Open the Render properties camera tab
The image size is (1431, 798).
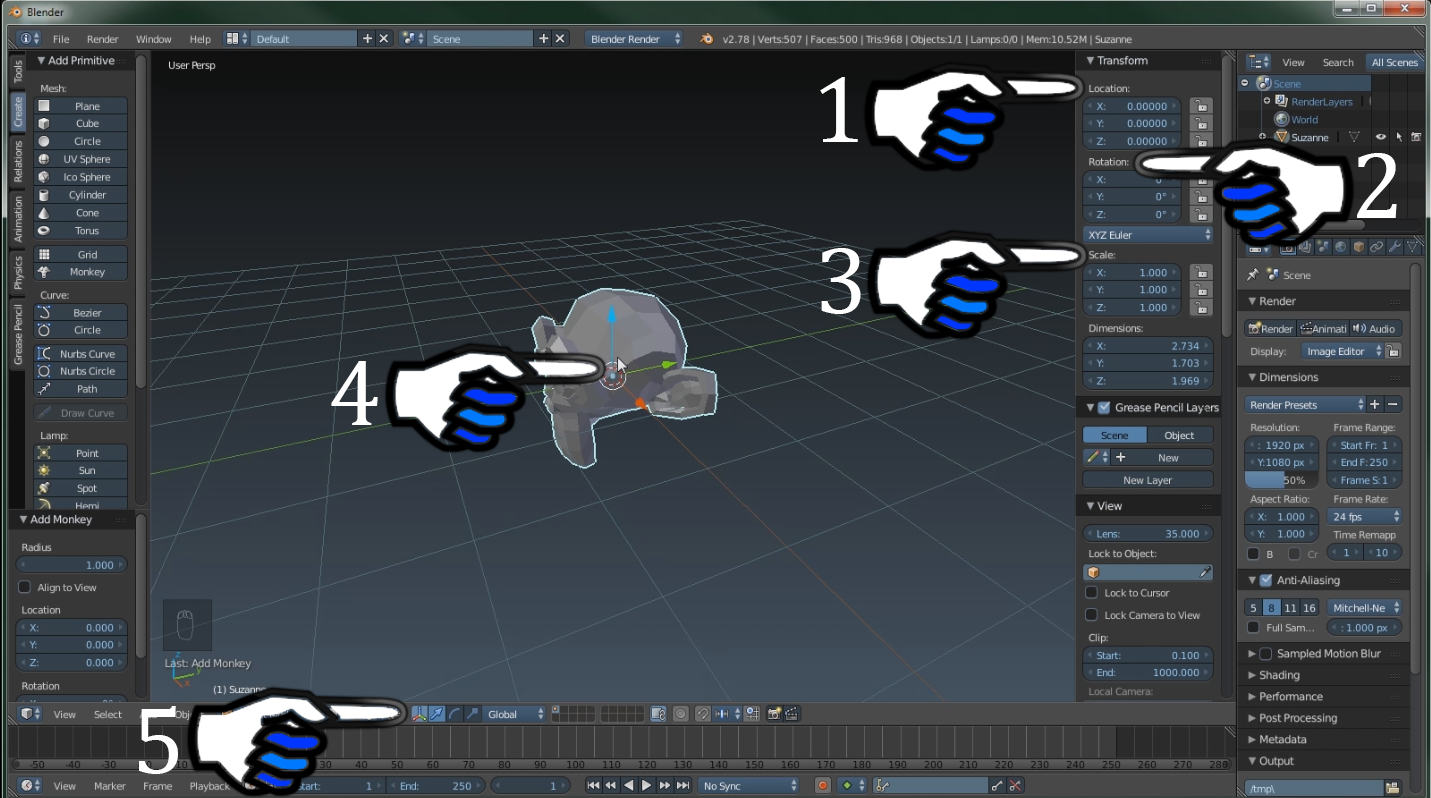[x=1288, y=246]
